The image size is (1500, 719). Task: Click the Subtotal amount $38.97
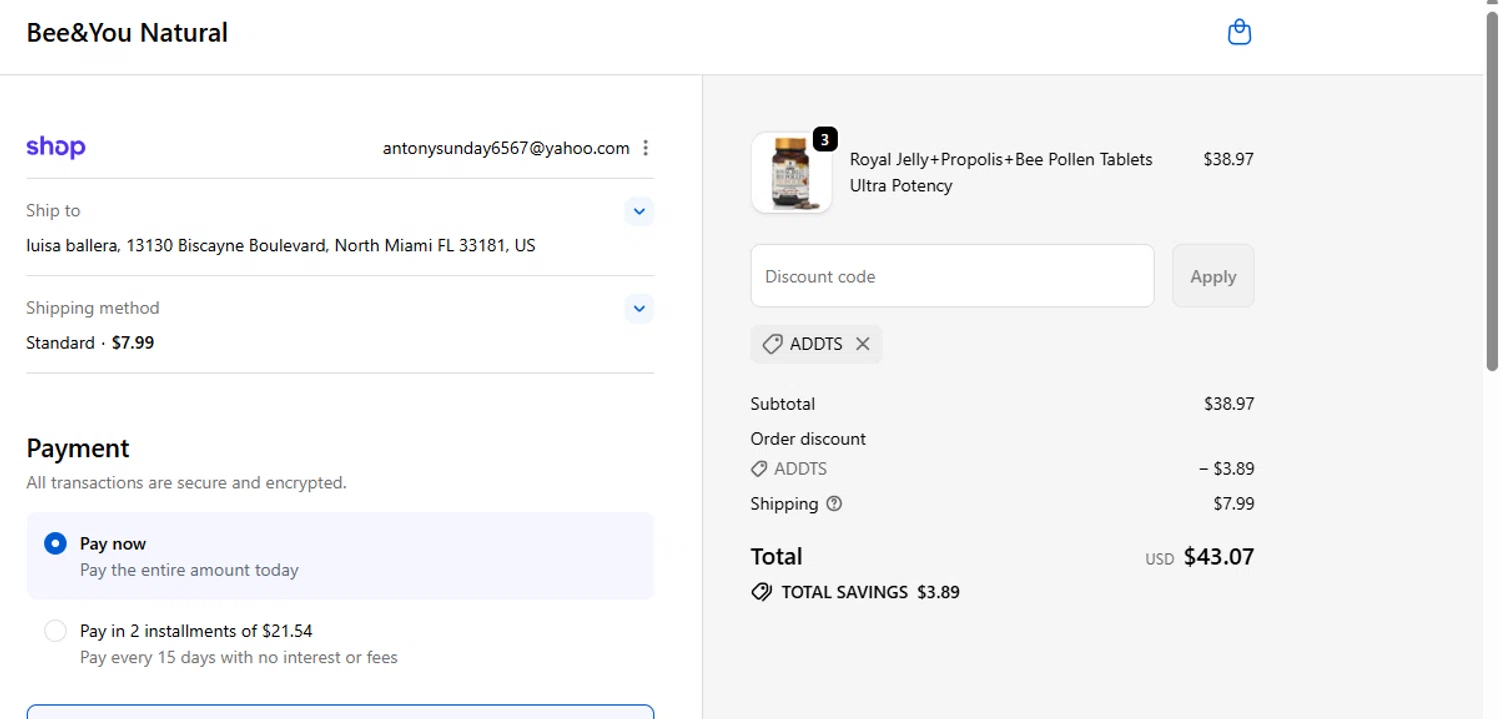[1228, 404]
